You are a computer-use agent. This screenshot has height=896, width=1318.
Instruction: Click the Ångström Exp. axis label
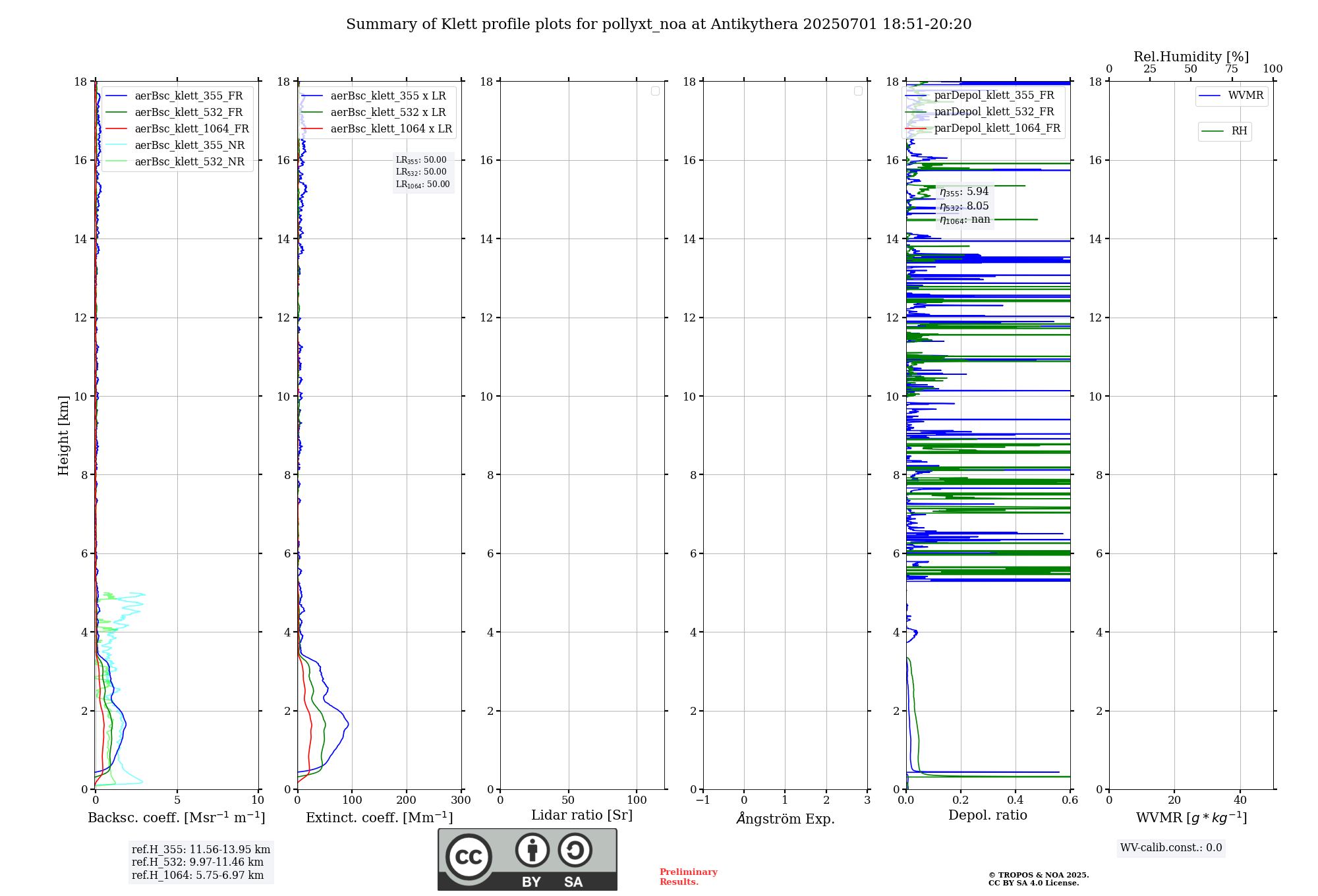[786, 818]
